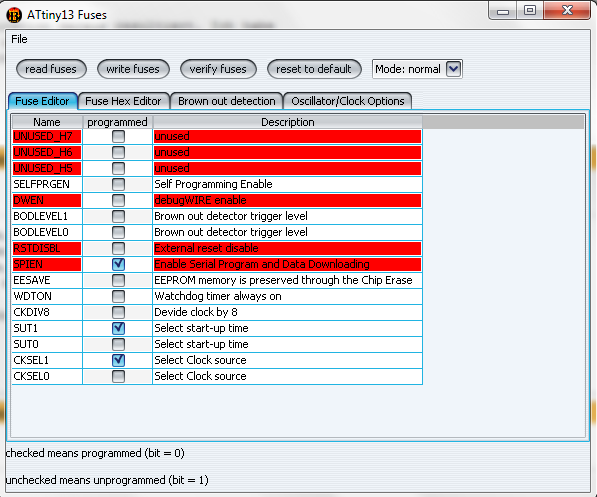Click the Description column header
Screen dimensions: 597x497
click(287, 122)
